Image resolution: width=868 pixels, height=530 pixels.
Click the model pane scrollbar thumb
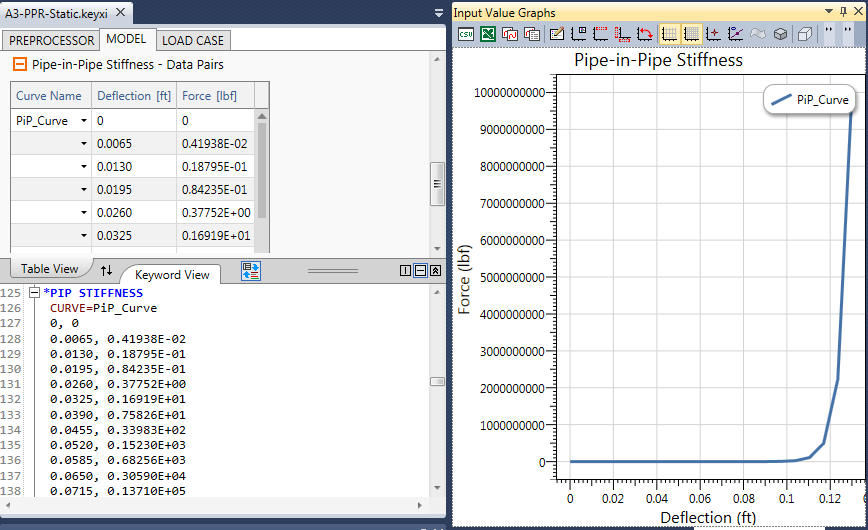point(437,184)
